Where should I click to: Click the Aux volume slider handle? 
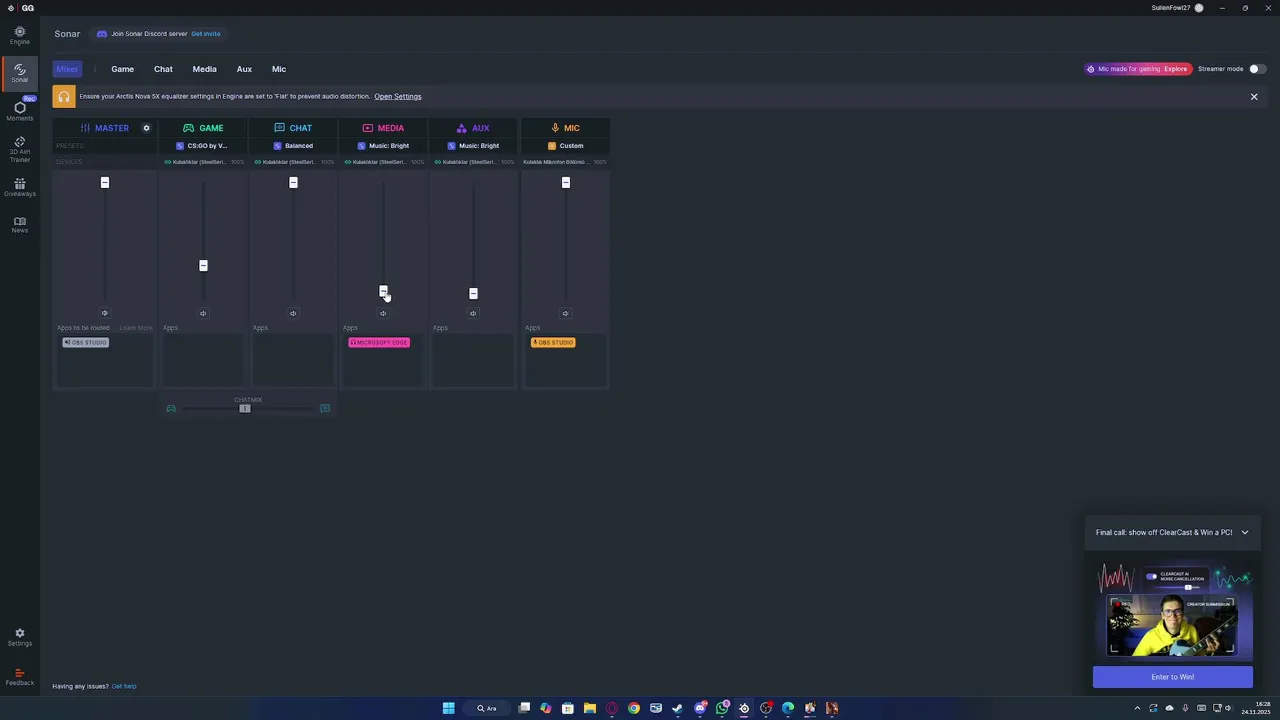(x=473, y=293)
